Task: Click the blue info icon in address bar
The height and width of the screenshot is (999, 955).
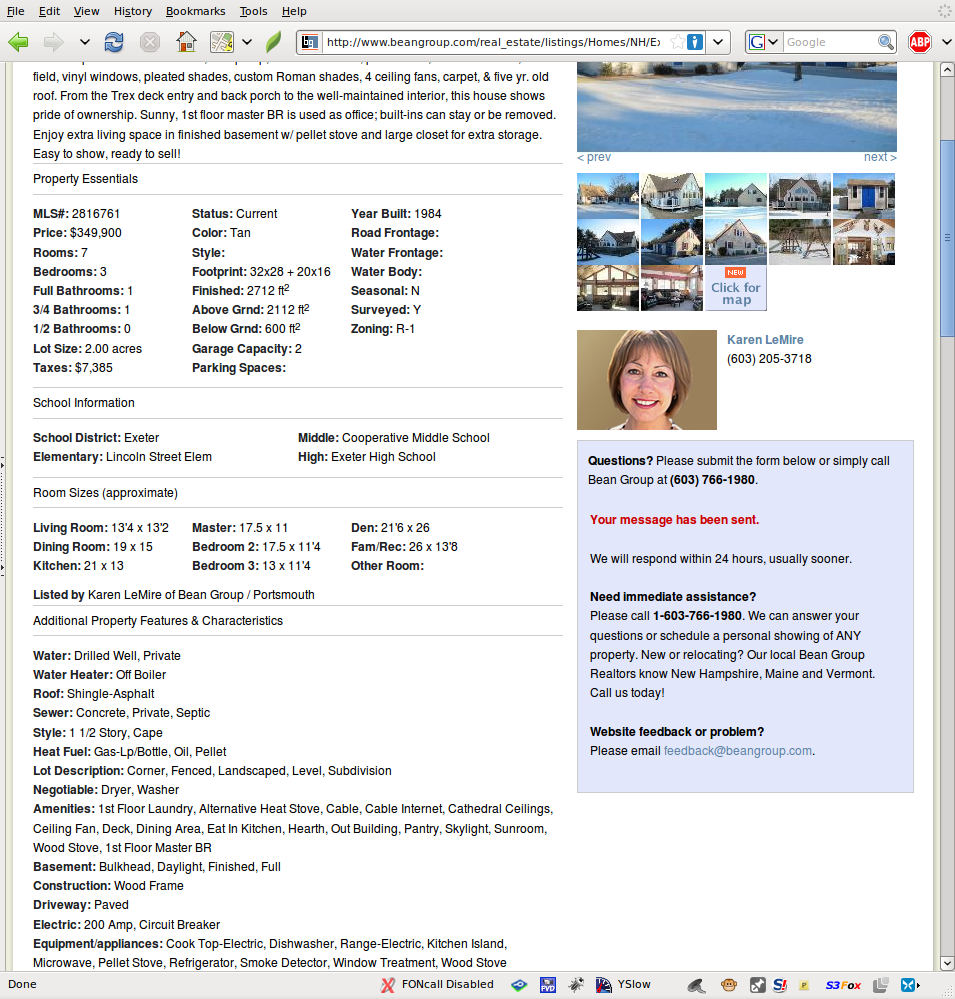Action: coord(695,42)
